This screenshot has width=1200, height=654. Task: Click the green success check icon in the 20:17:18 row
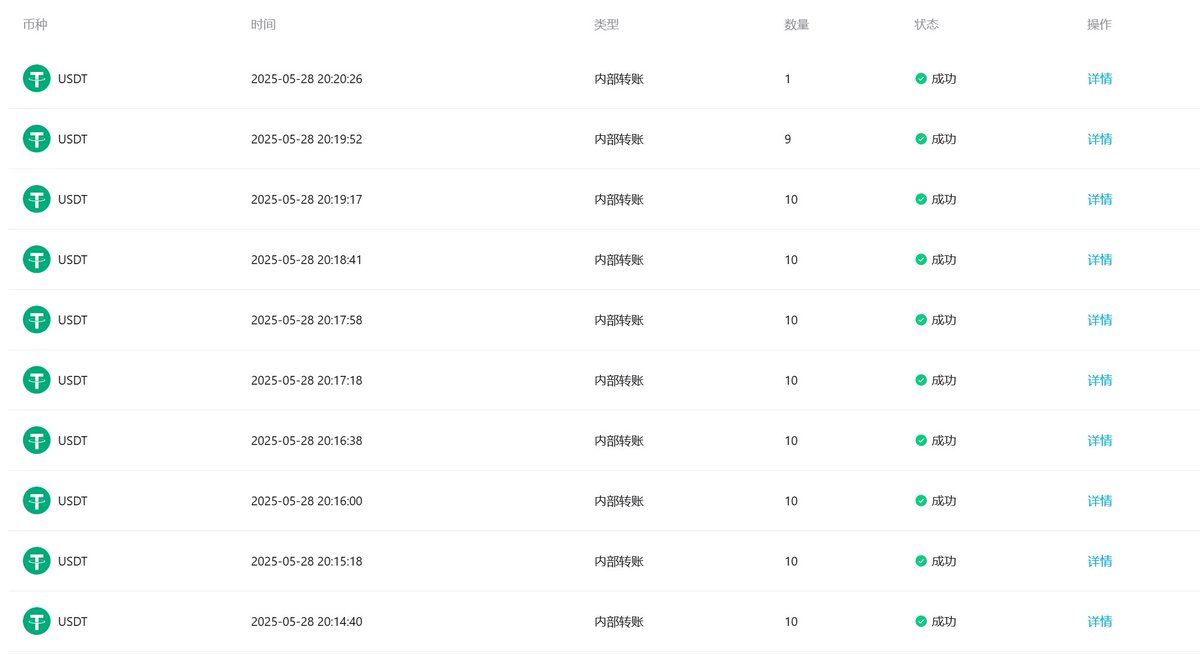point(921,380)
